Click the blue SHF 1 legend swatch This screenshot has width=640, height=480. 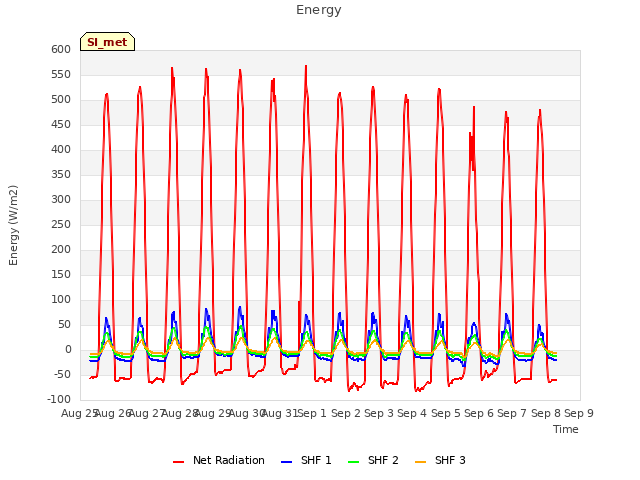pos(287,462)
